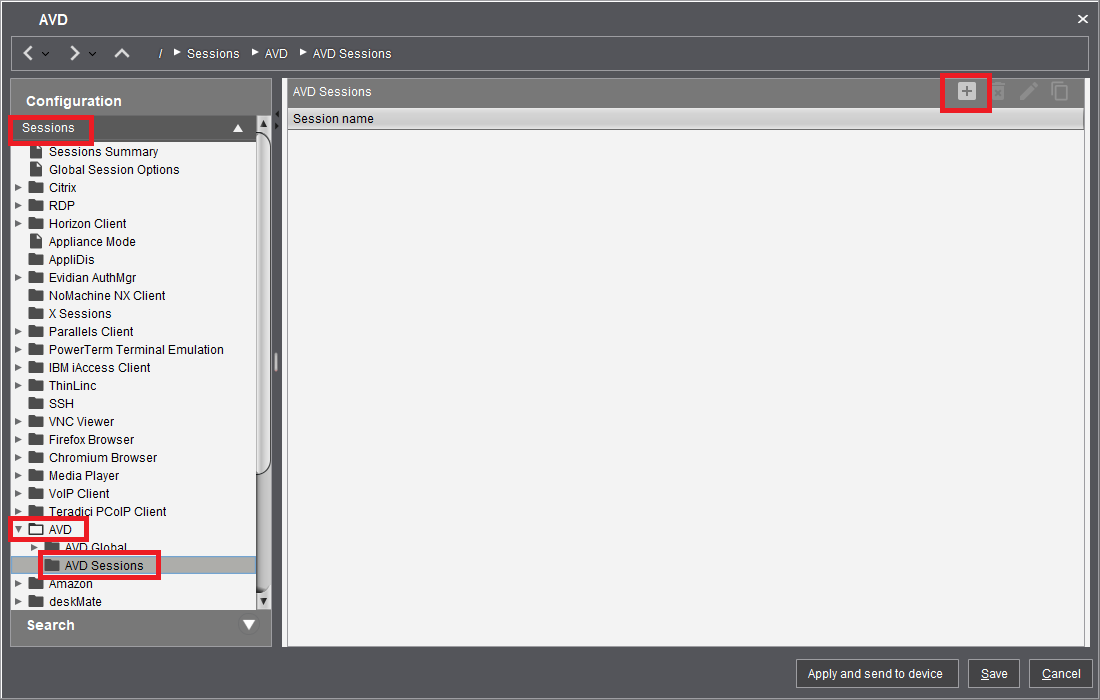Open Global Session Options page
Image resolution: width=1100 pixels, height=700 pixels.
[x=114, y=170]
